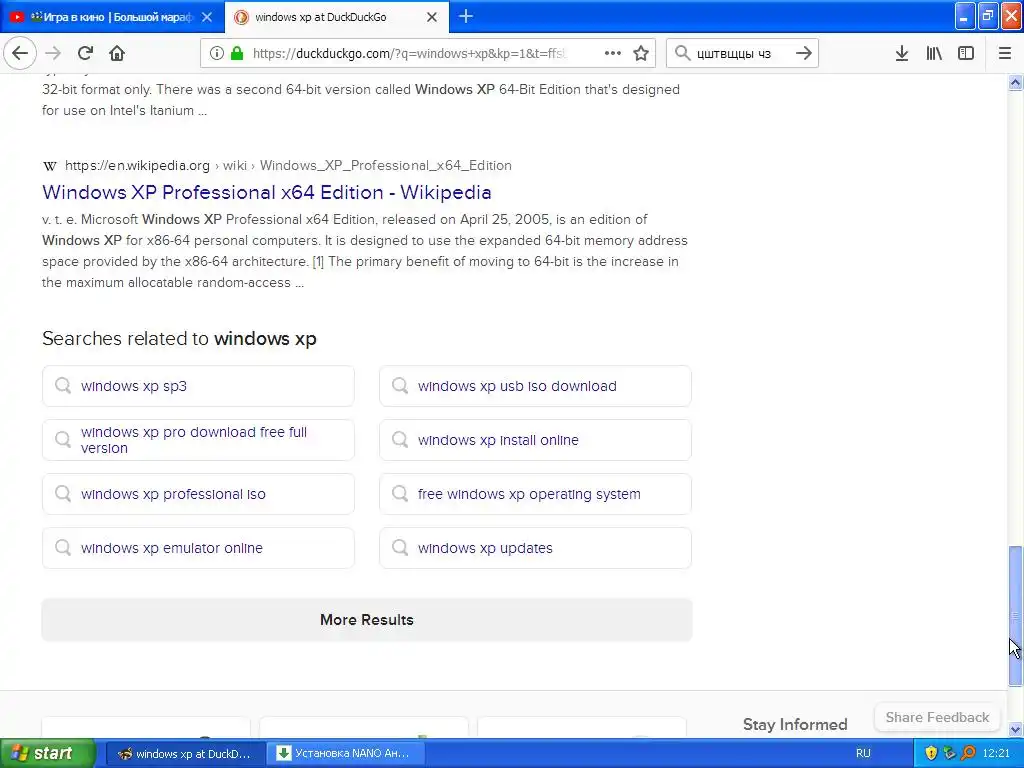Focus the search box with цштвщцы чз
The width and height of the screenshot is (1024, 768).
(x=742, y=54)
